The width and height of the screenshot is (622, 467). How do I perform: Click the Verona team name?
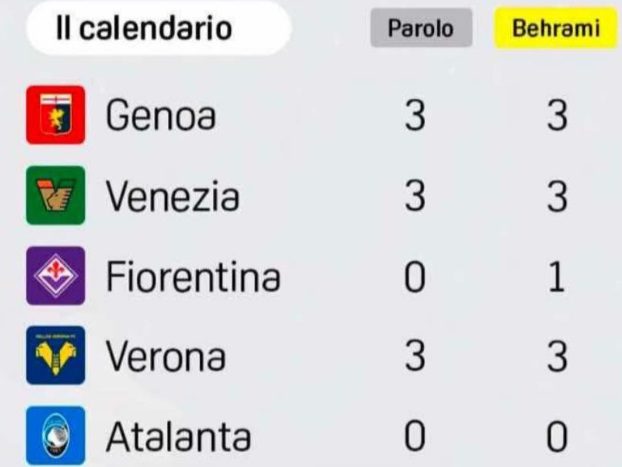167,357
